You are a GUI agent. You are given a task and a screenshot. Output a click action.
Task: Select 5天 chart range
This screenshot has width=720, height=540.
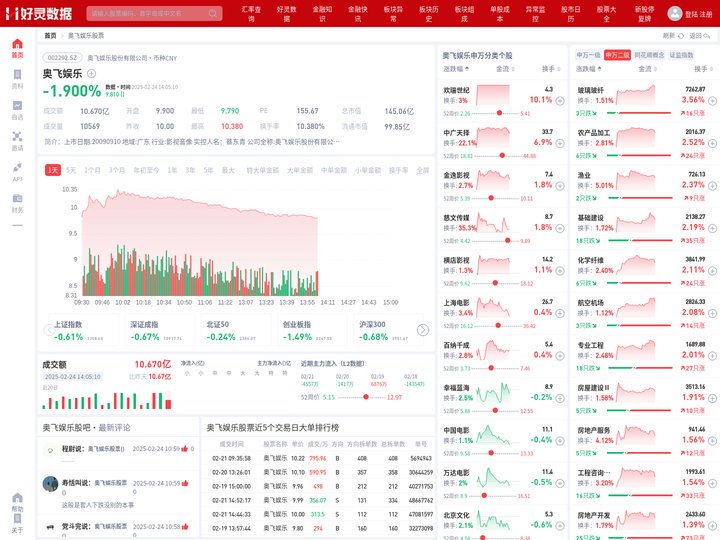click(x=71, y=170)
